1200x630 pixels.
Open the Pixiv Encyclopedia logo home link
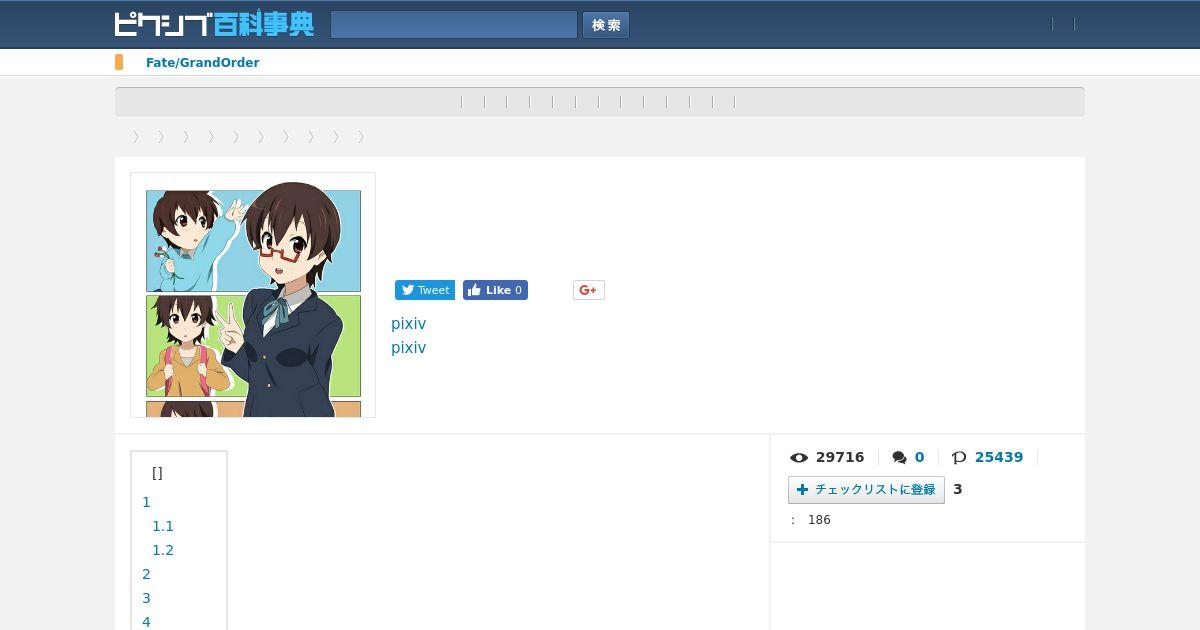[x=214, y=24]
